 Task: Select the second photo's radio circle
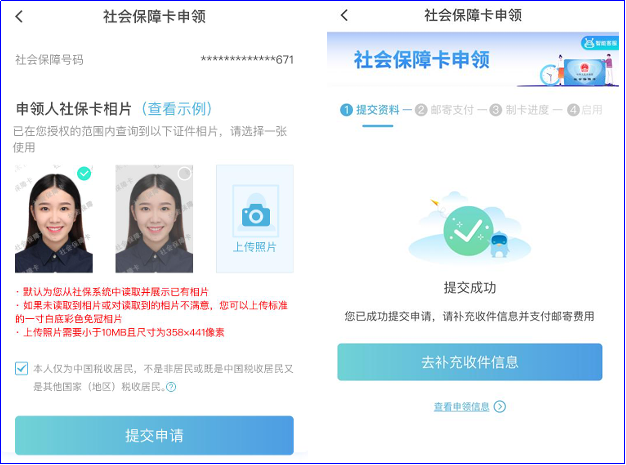click(x=184, y=174)
